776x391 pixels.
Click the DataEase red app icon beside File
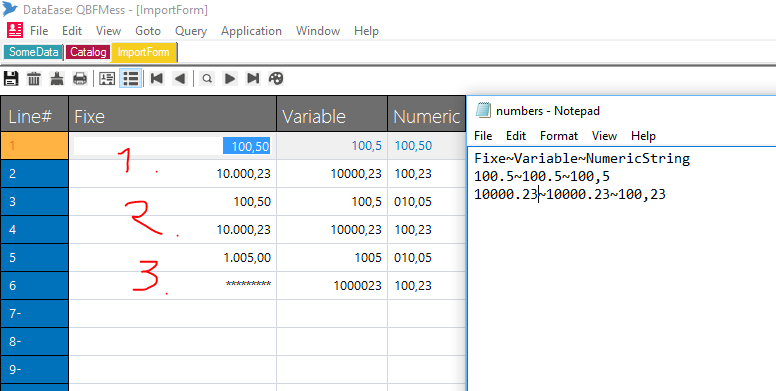pyautogui.click(x=15, y=30)
